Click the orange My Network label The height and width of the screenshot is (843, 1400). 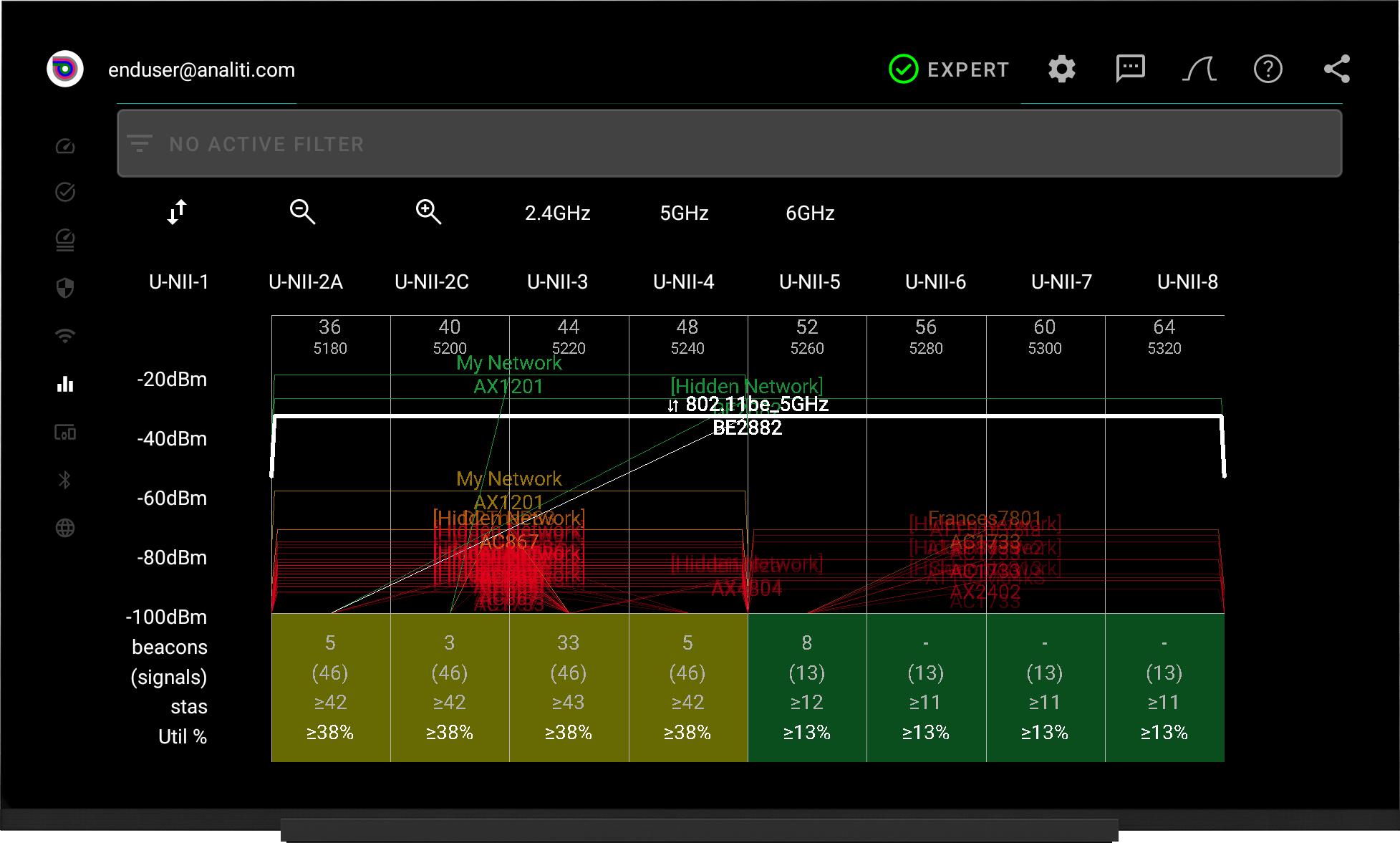pyautogui.click(x=509, y=478)
